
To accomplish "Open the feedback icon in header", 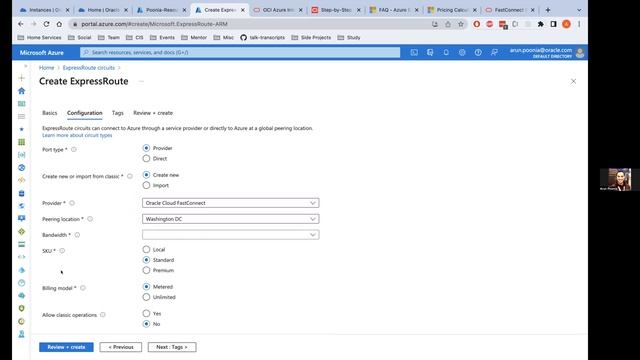I will click(x=494, y=52).
